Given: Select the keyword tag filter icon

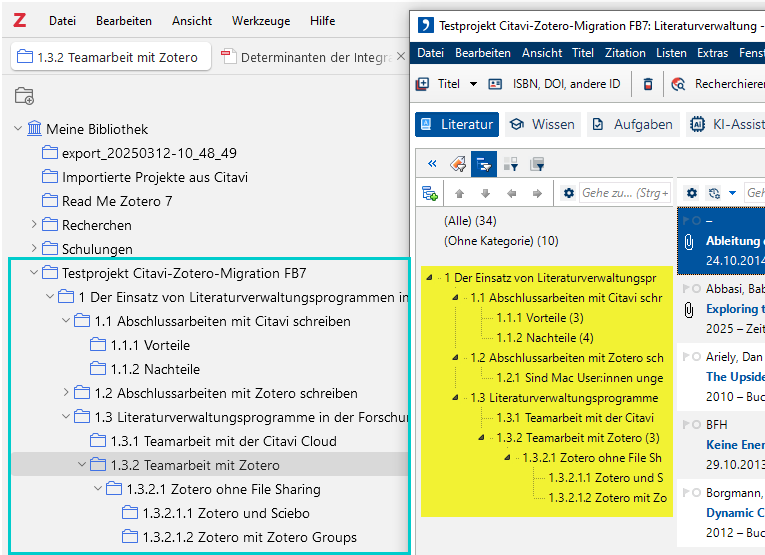Looking at the screenshot, I should pos(458,164).
